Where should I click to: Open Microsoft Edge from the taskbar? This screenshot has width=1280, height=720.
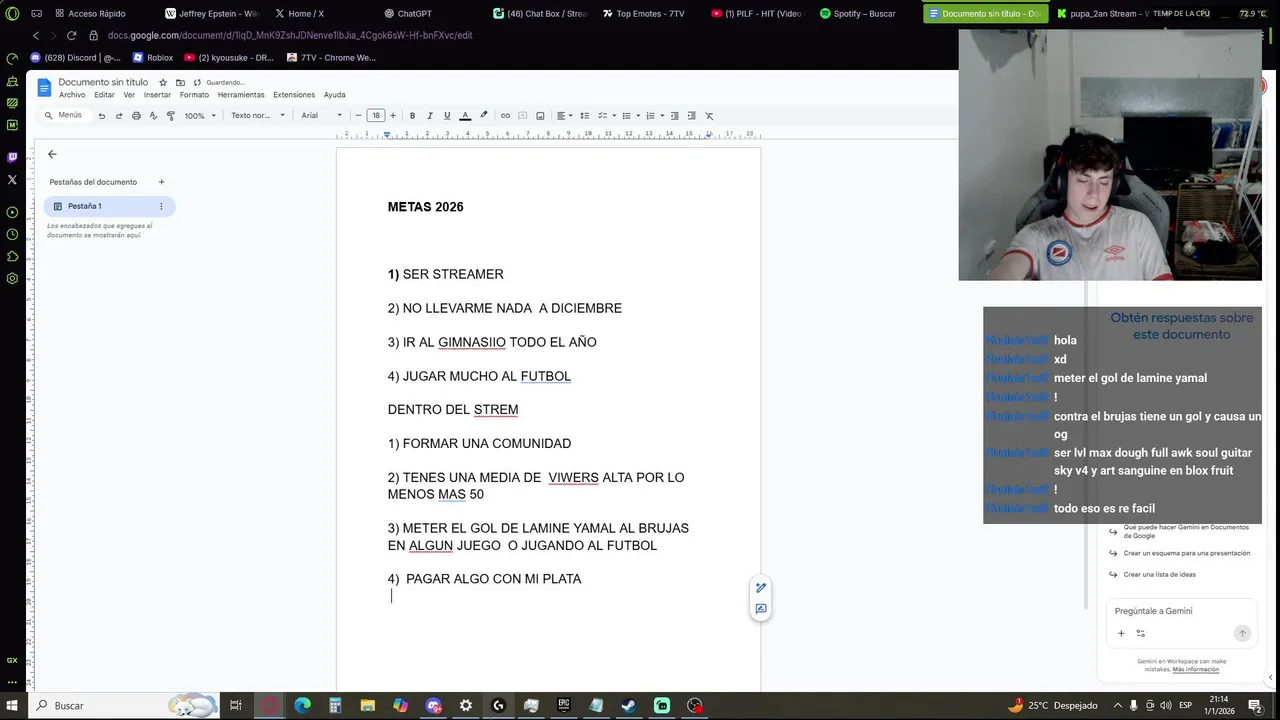(x=302, y=705)
